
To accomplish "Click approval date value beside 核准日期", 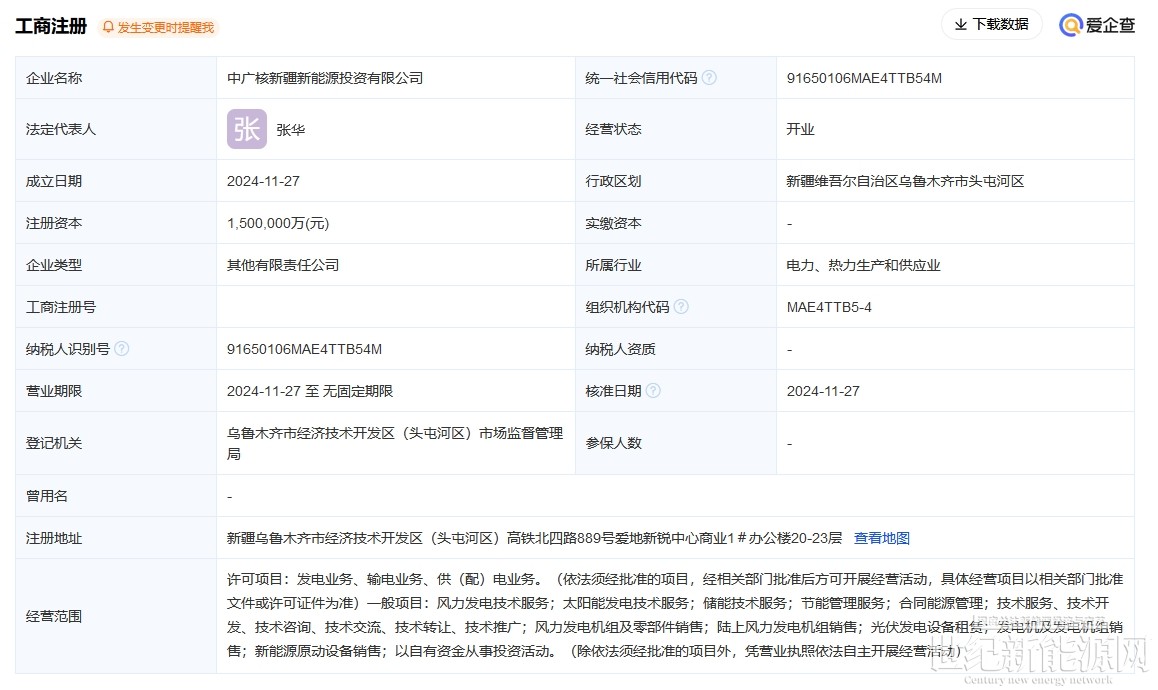I will click(x=823, y=391).
